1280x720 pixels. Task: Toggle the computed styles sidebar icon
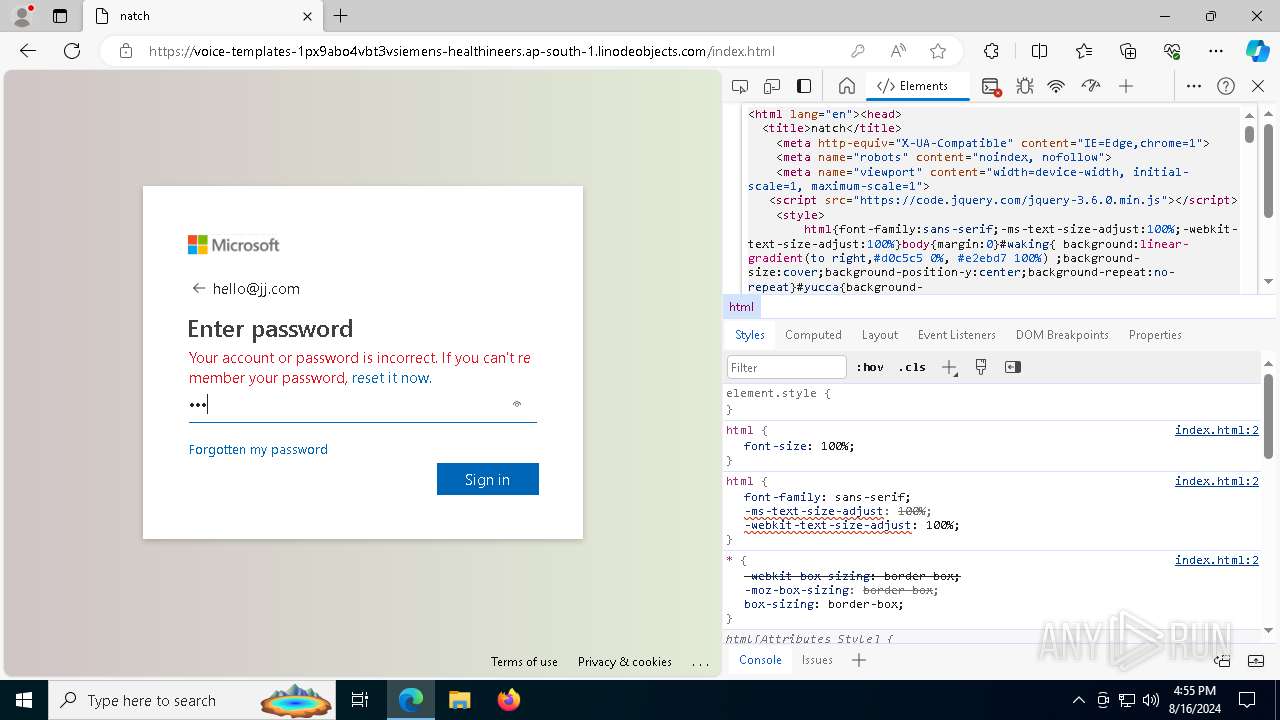point(1013,367)
